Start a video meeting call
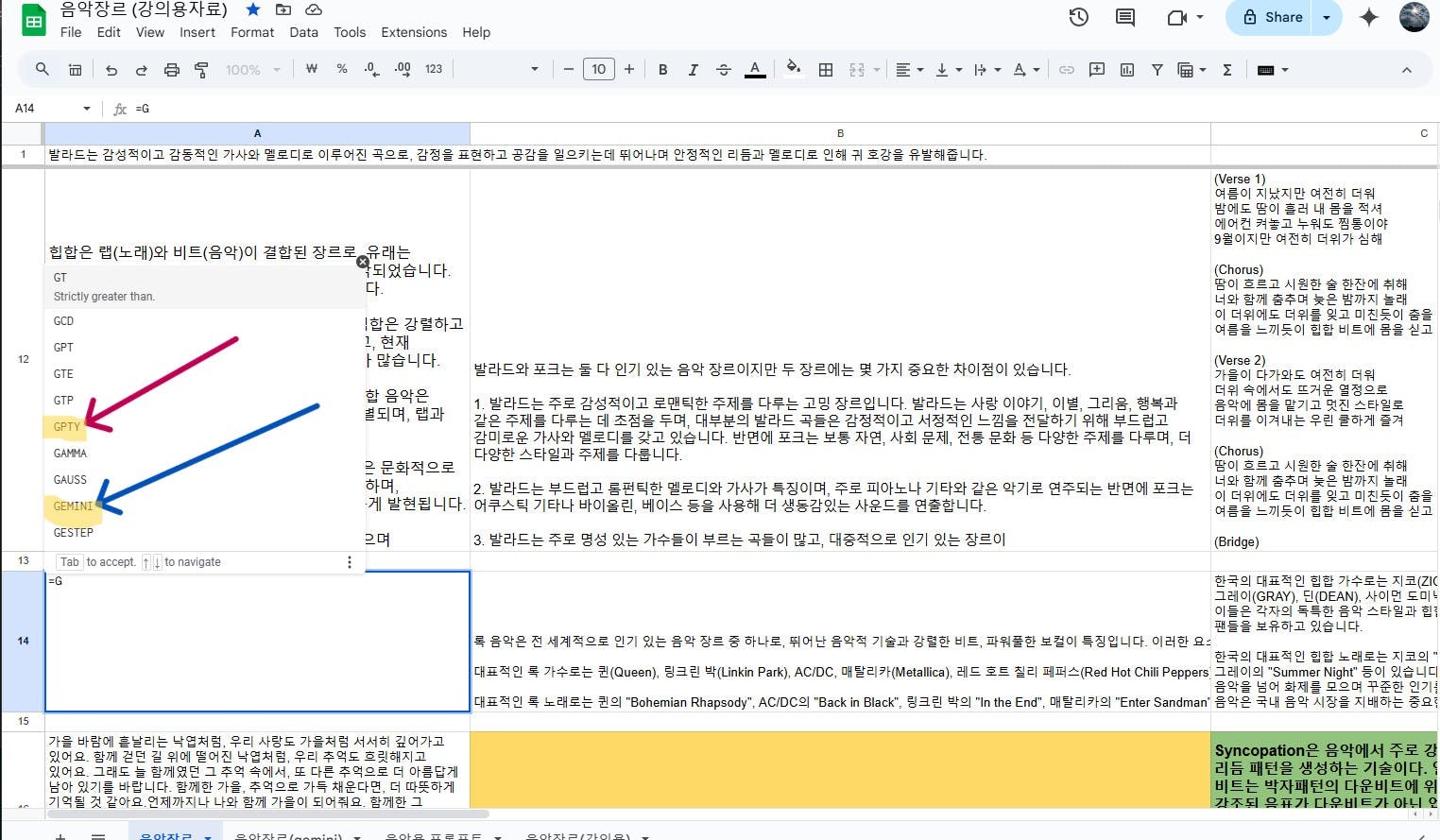Screen dimensions: 1440x840 click(1177, 17)
